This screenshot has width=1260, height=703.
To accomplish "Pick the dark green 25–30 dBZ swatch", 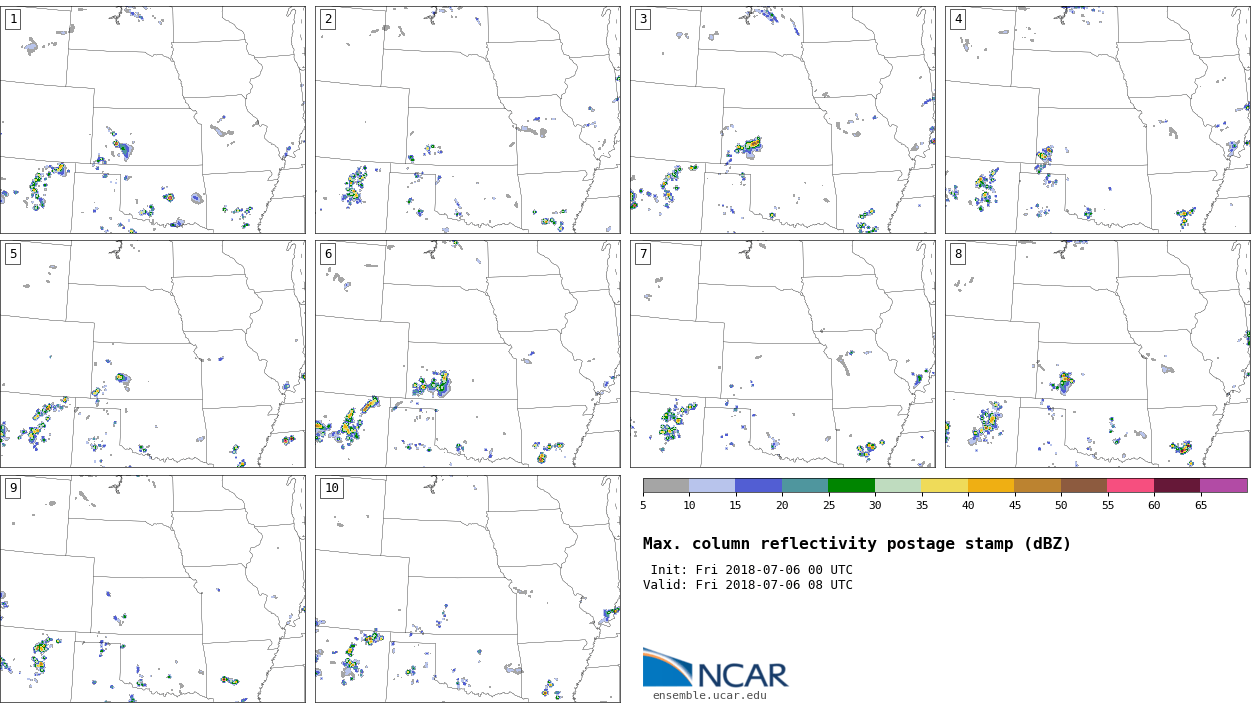I will (851, 485).
